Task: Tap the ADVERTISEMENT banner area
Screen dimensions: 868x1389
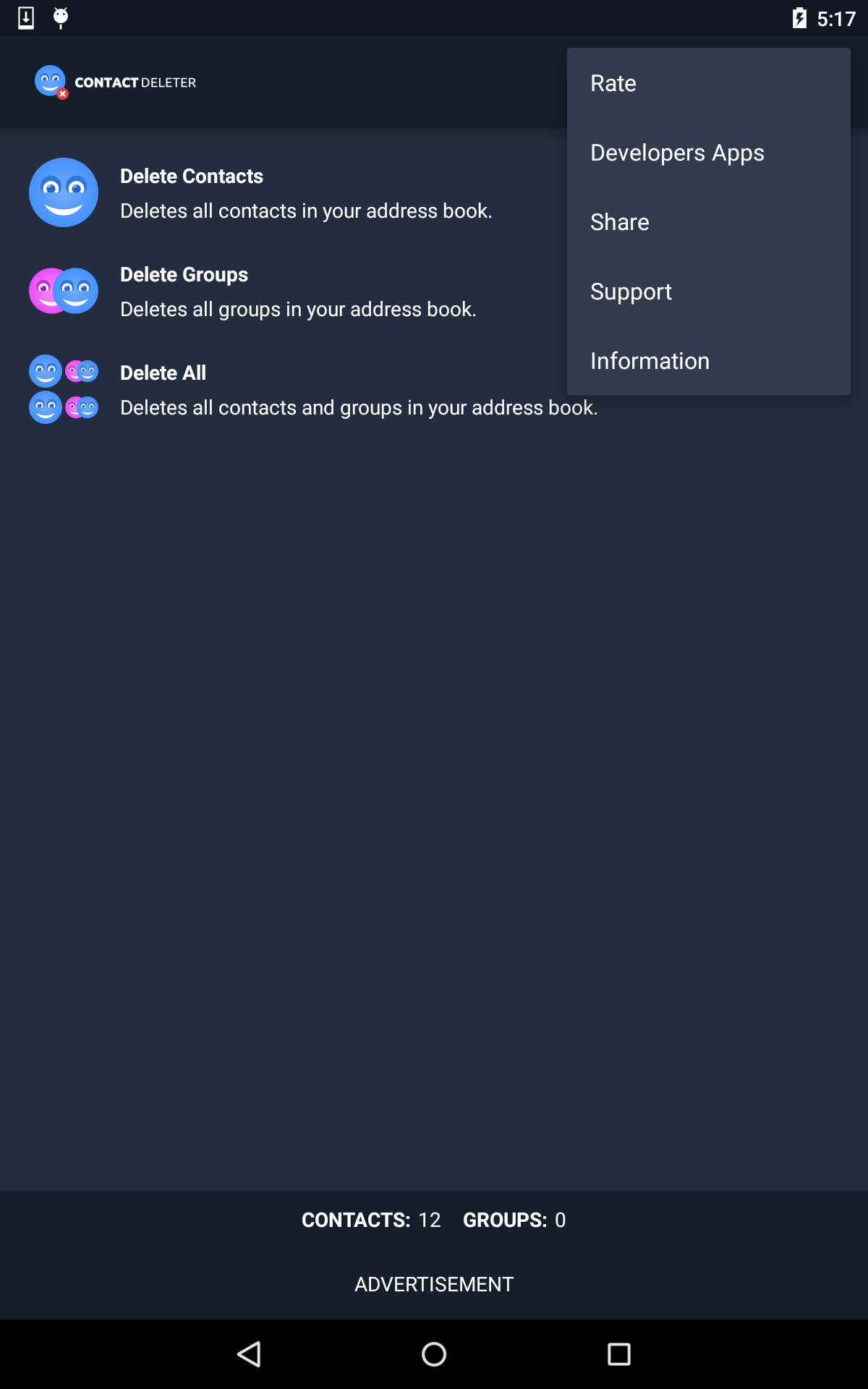Action: [x=434, y=1284]
